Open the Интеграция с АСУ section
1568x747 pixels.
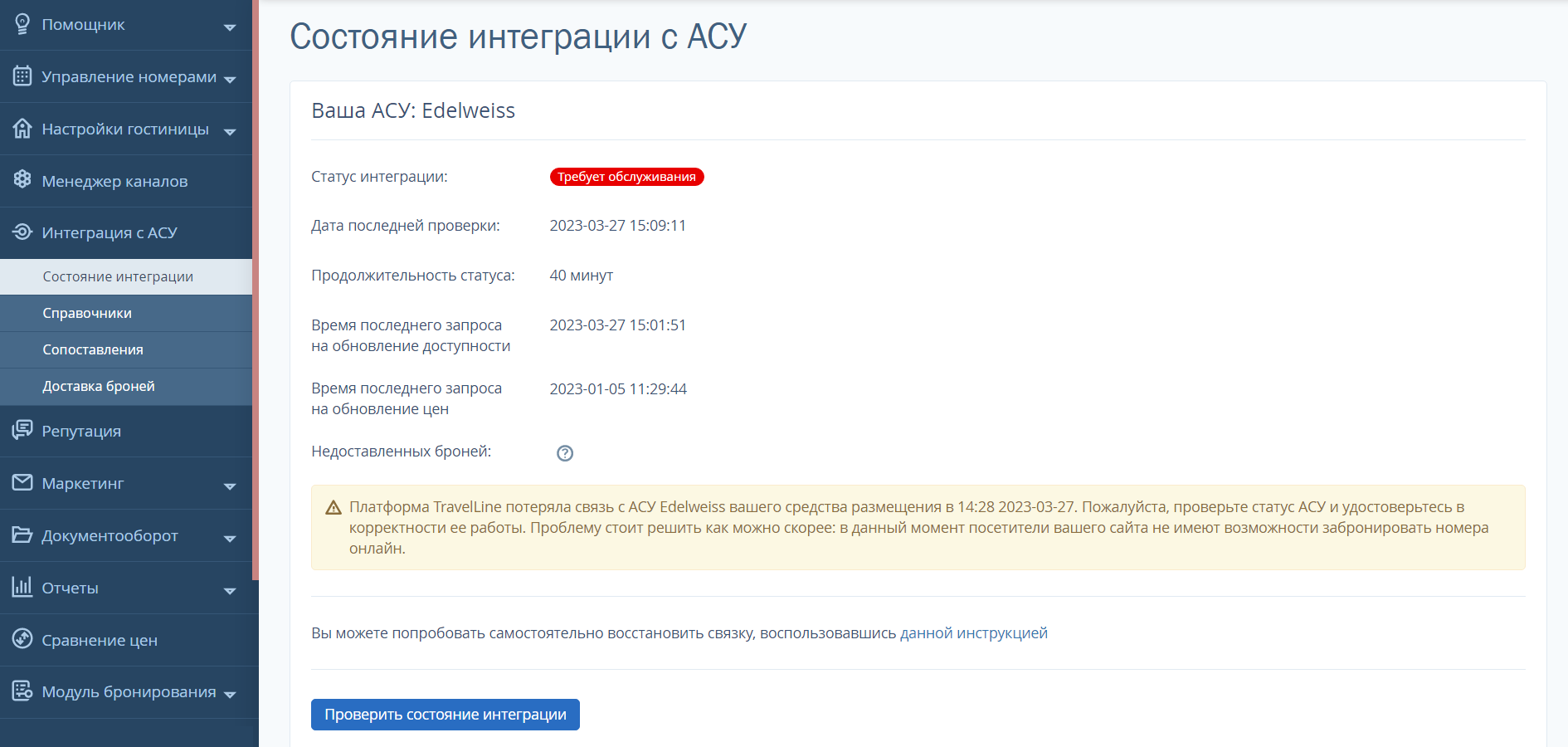(x=126, y=233)
